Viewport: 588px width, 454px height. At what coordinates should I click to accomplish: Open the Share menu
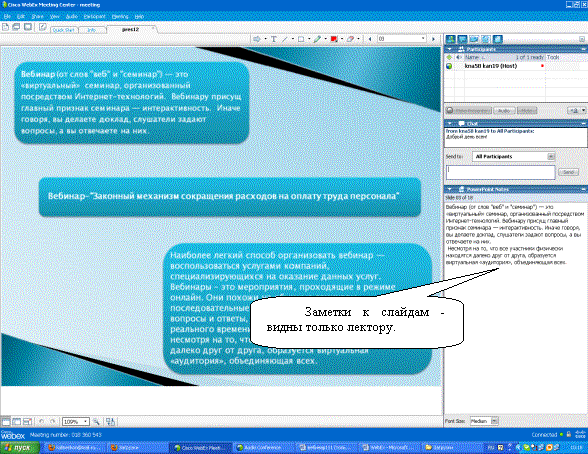(x=38, y=16)
